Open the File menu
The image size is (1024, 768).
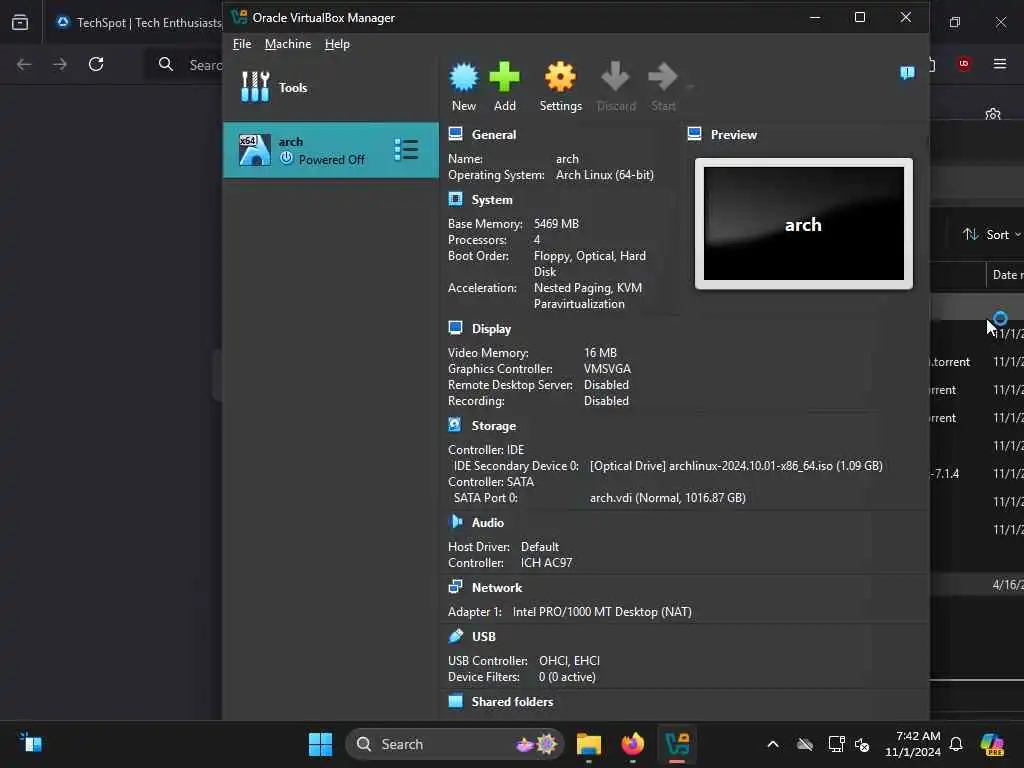click(242, 44)
